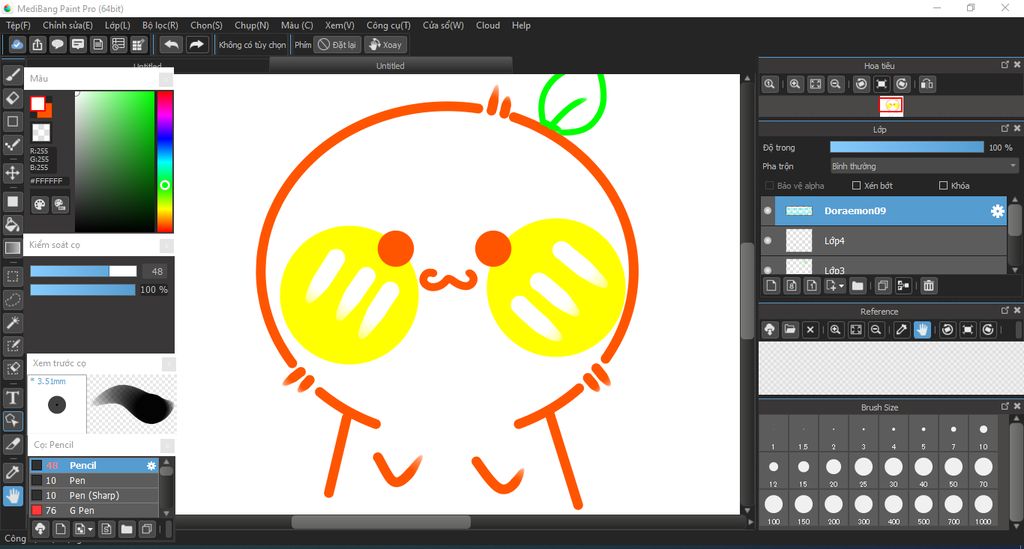Screen dimensions: 1024x549
Task: Click the #FFFFFF hex color field
Action: point(47,181)
